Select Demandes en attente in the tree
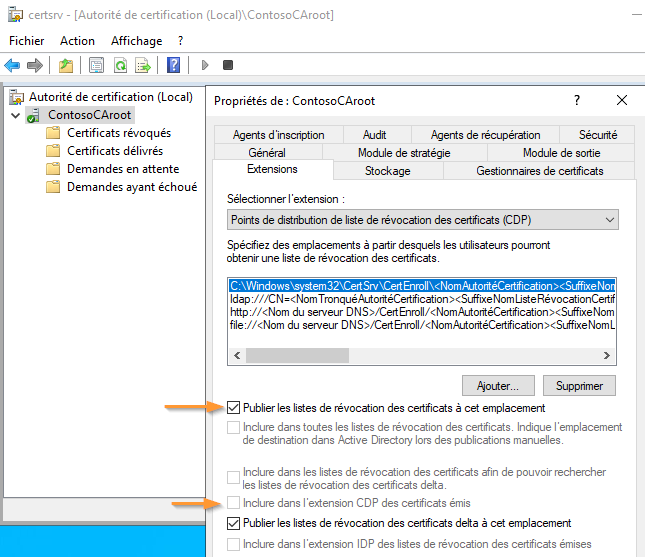 pos(123,169)
